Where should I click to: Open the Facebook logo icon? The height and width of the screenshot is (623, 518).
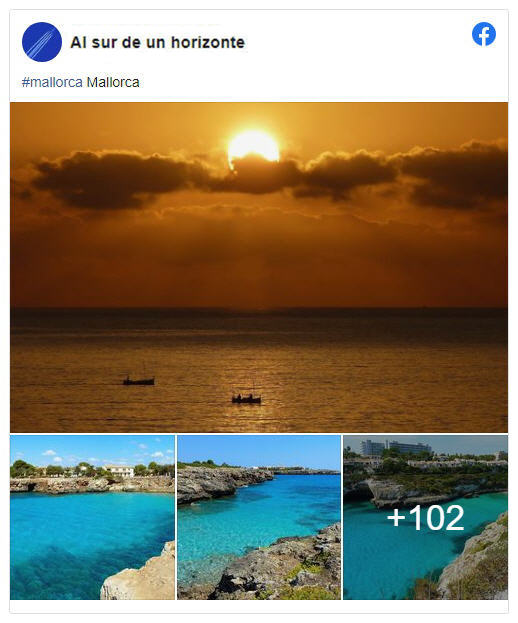coord(483,34)
